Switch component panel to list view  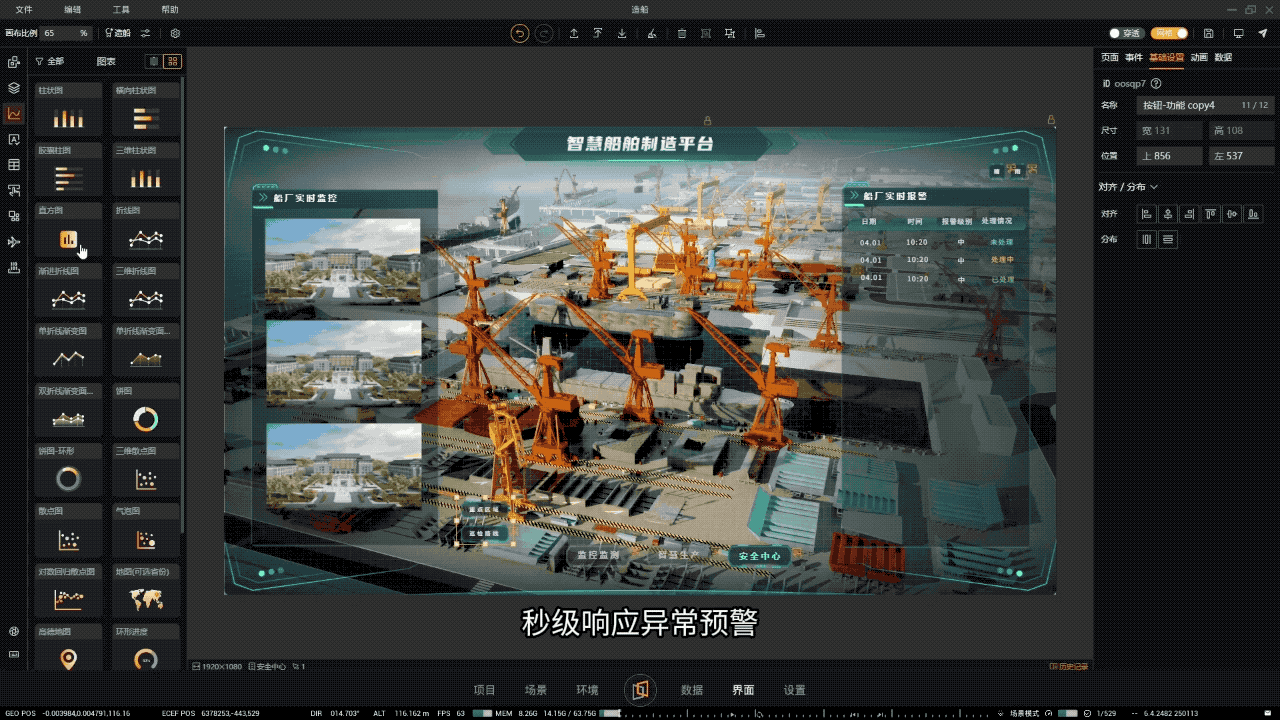(x=154, y=61)
